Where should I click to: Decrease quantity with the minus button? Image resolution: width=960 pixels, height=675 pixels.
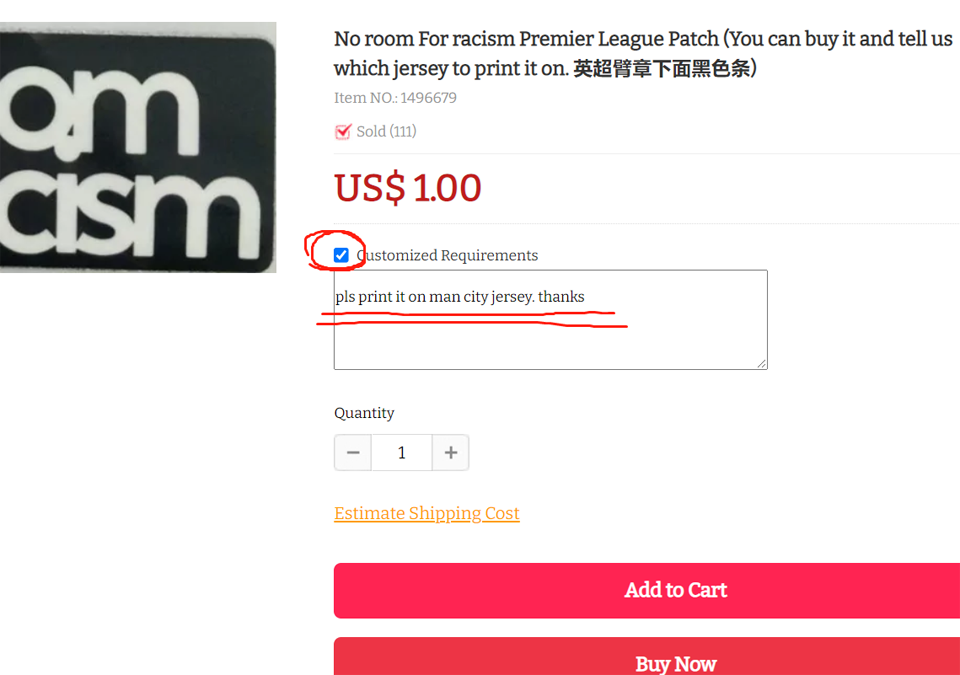(353, 453)
